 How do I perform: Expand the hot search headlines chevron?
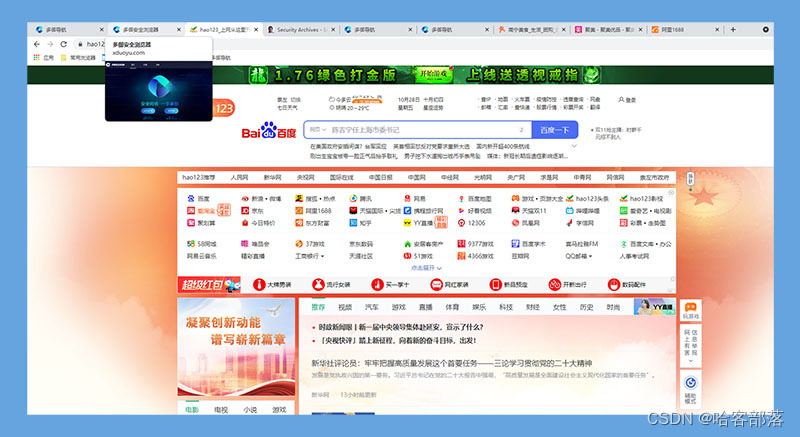point(574,146)
